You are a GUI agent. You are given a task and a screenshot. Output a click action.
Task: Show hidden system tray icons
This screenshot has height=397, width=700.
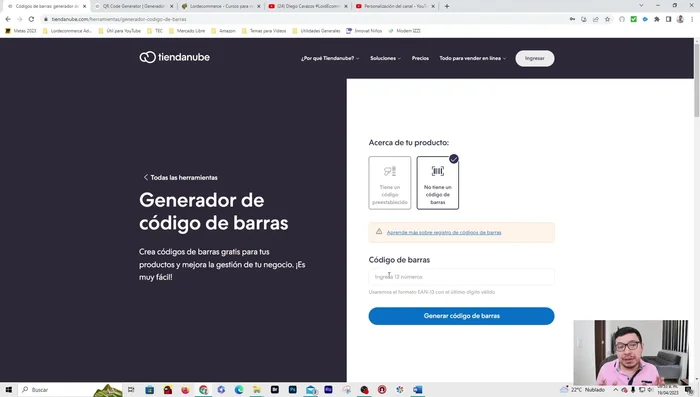tap(615, 389)
